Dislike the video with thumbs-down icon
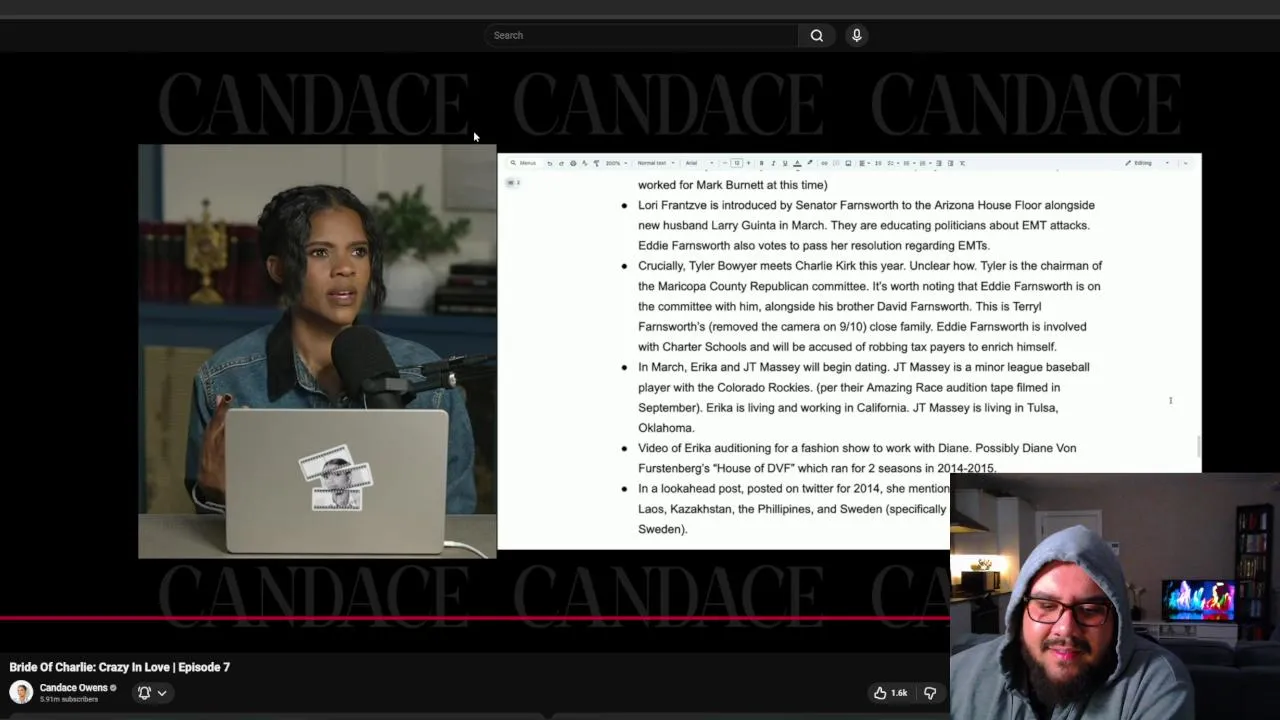 930,693
